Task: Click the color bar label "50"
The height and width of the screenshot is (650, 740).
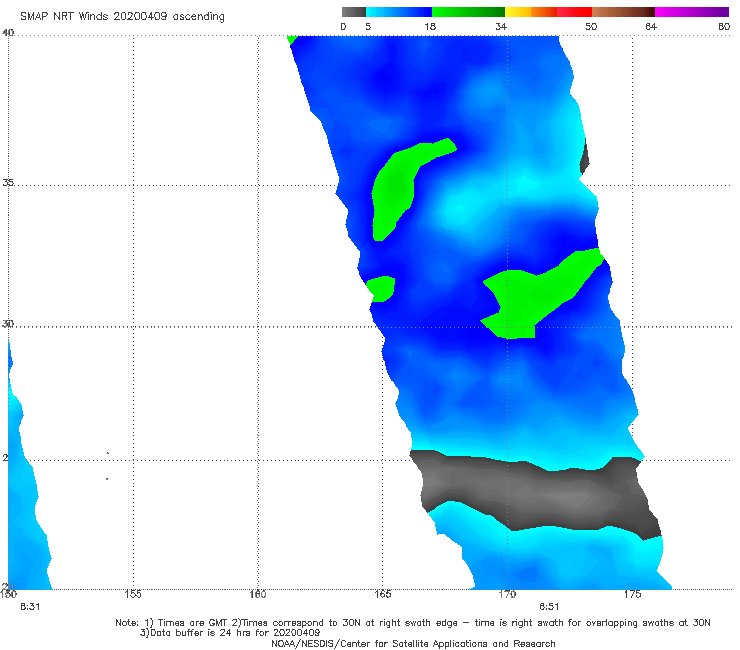Action: tap(591, 26)
